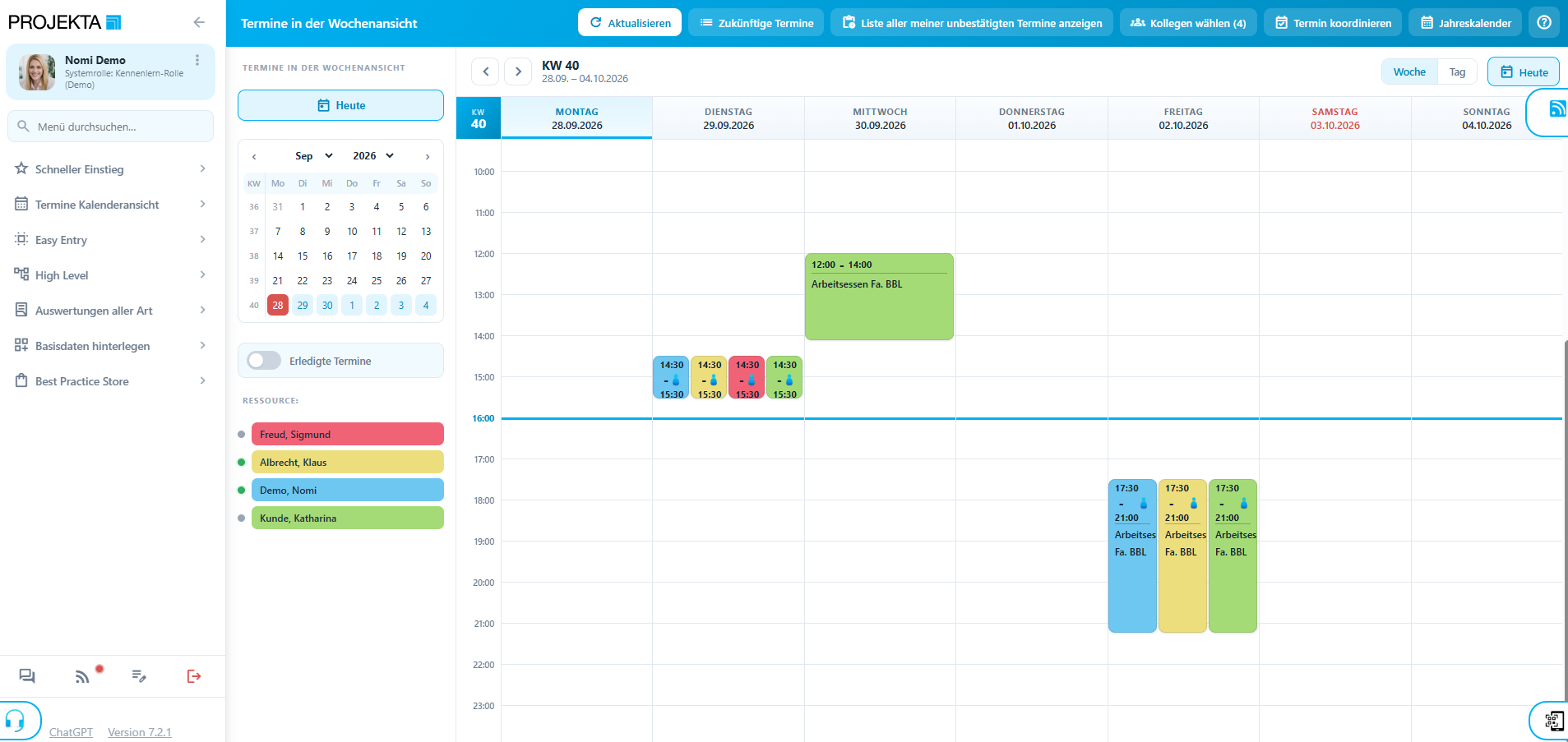Select Freud, Sigmund red resource bar
This screenshot has height=742, width=1568.
coord(348,435)
